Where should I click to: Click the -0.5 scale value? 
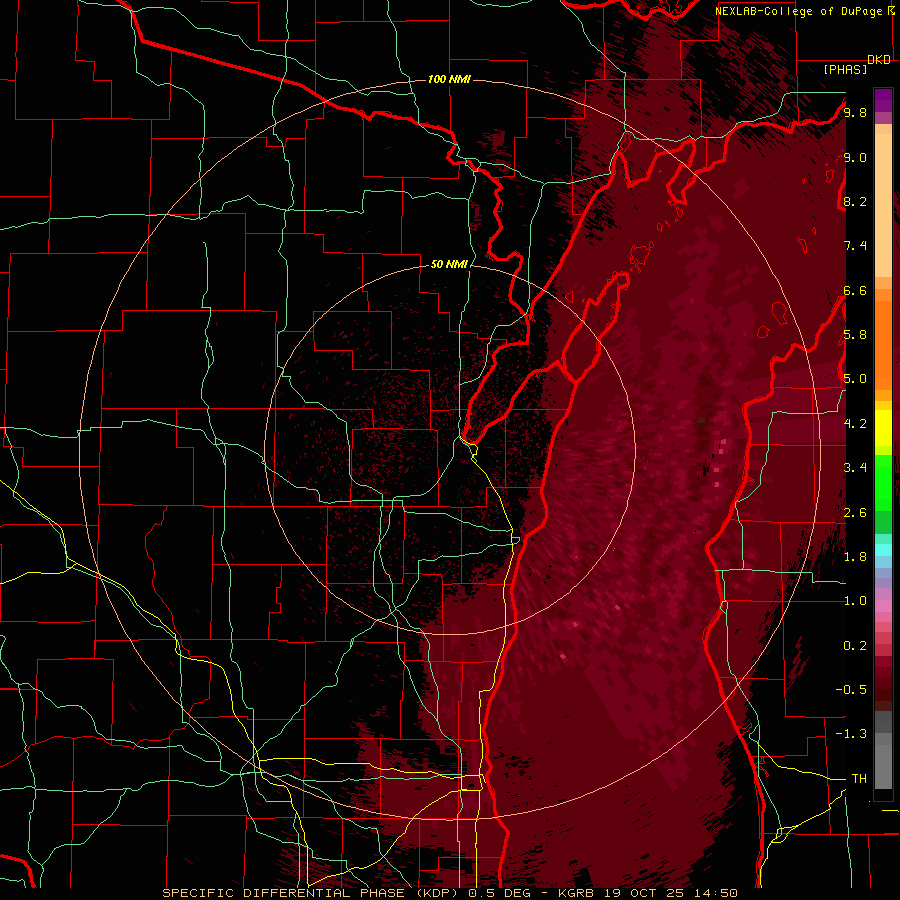point(851,690)
